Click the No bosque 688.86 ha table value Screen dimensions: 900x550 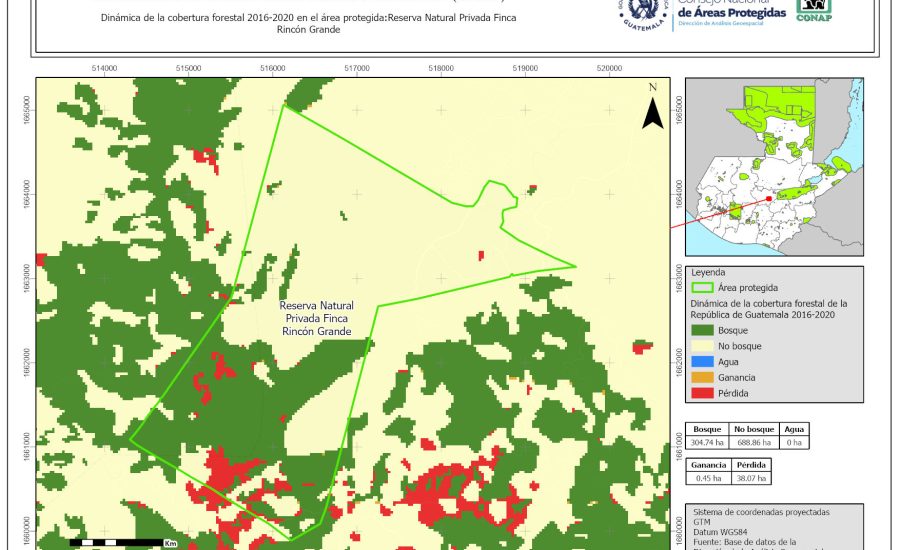tap(755, 442)
